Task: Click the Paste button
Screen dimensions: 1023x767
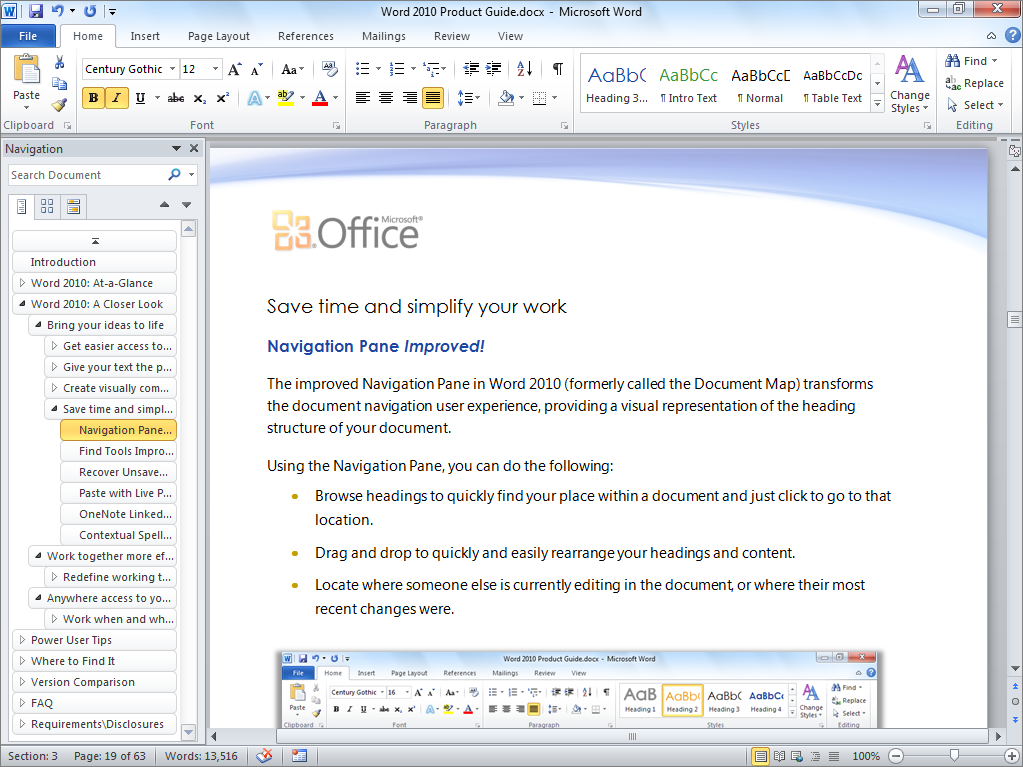Action: [27, 82]
